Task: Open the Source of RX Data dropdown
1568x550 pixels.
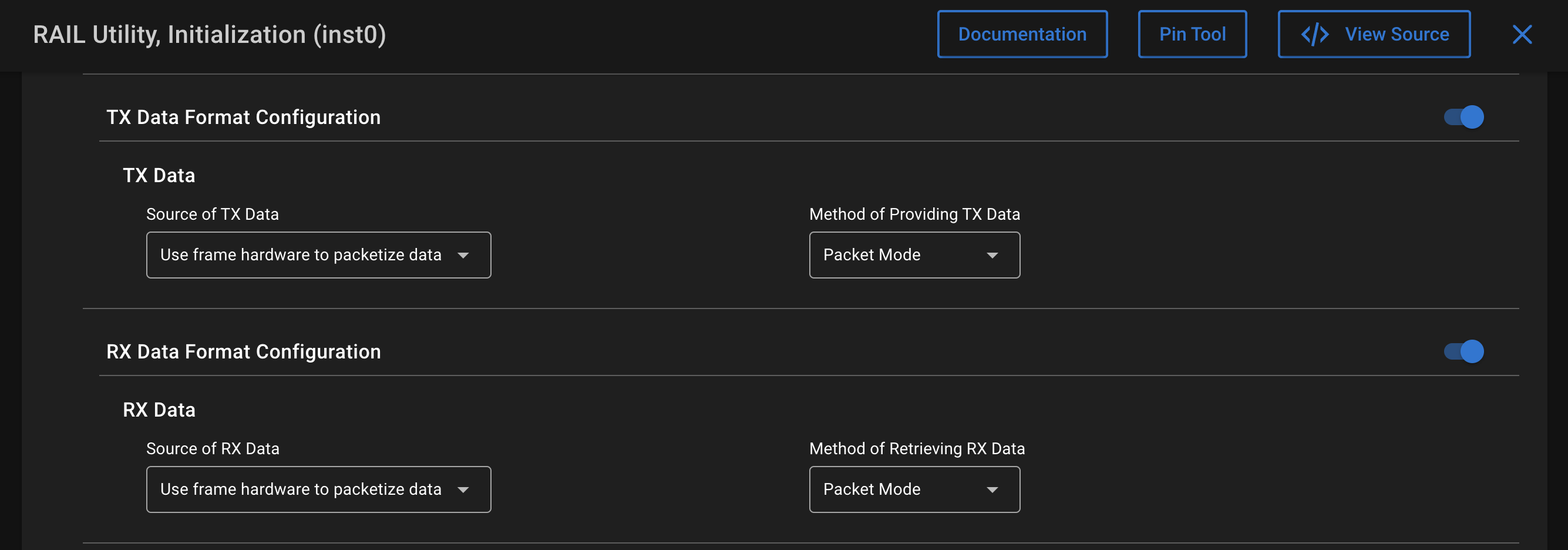Action: (x=318, y=489)
